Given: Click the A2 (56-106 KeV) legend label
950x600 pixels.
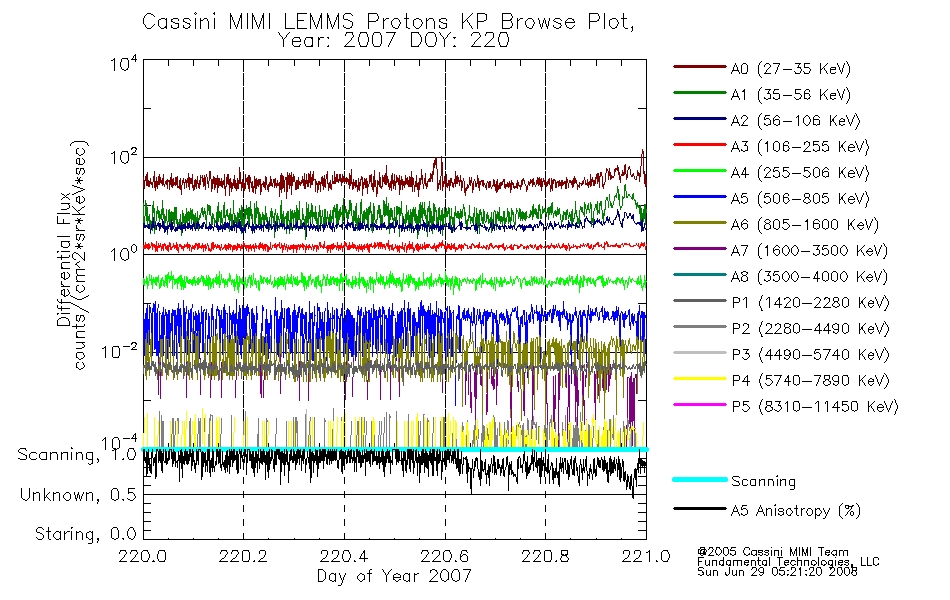Looking at the screenshot, I should [x=796, y=121].
